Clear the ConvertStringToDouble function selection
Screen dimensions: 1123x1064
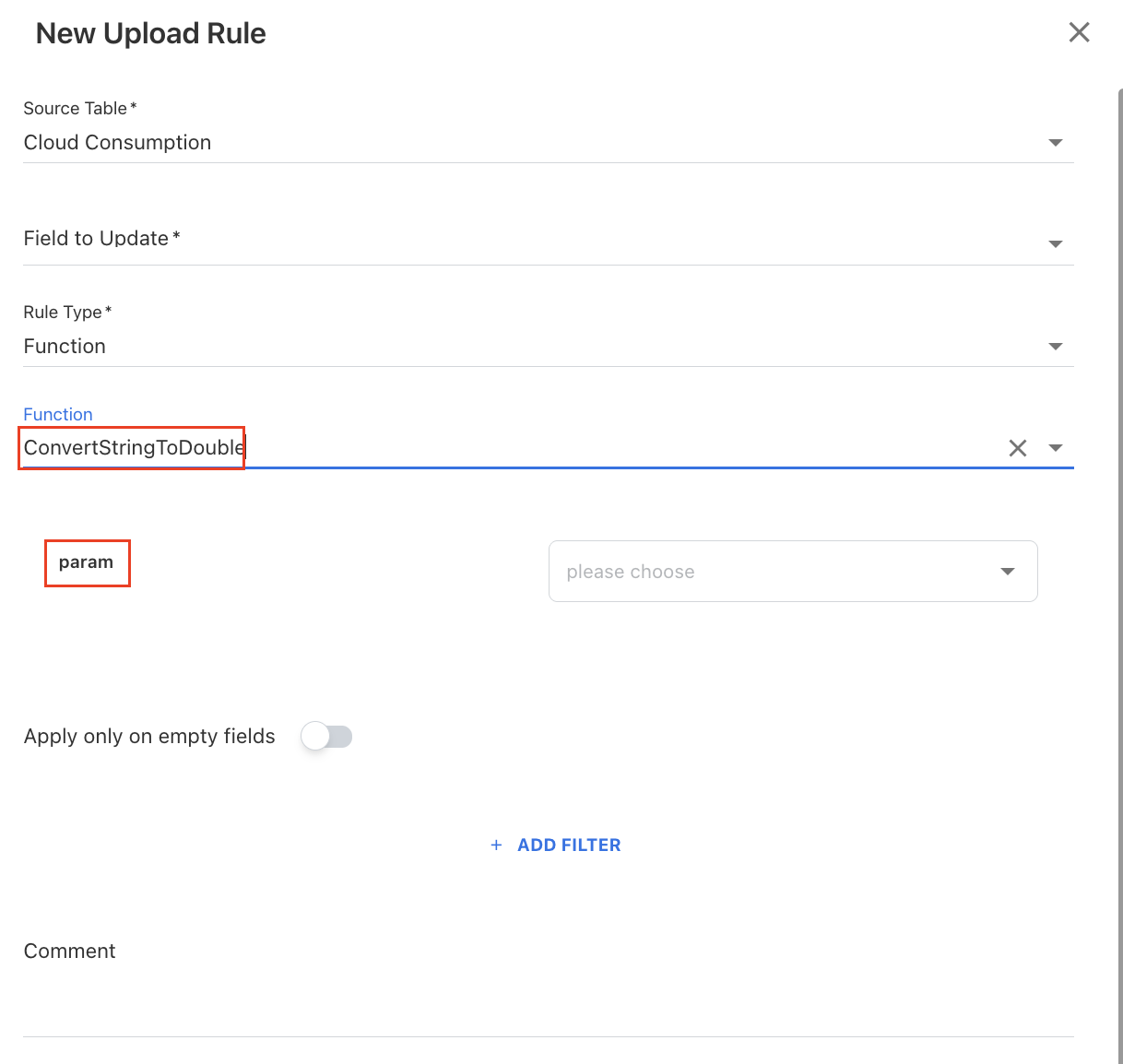[1017, 448]
